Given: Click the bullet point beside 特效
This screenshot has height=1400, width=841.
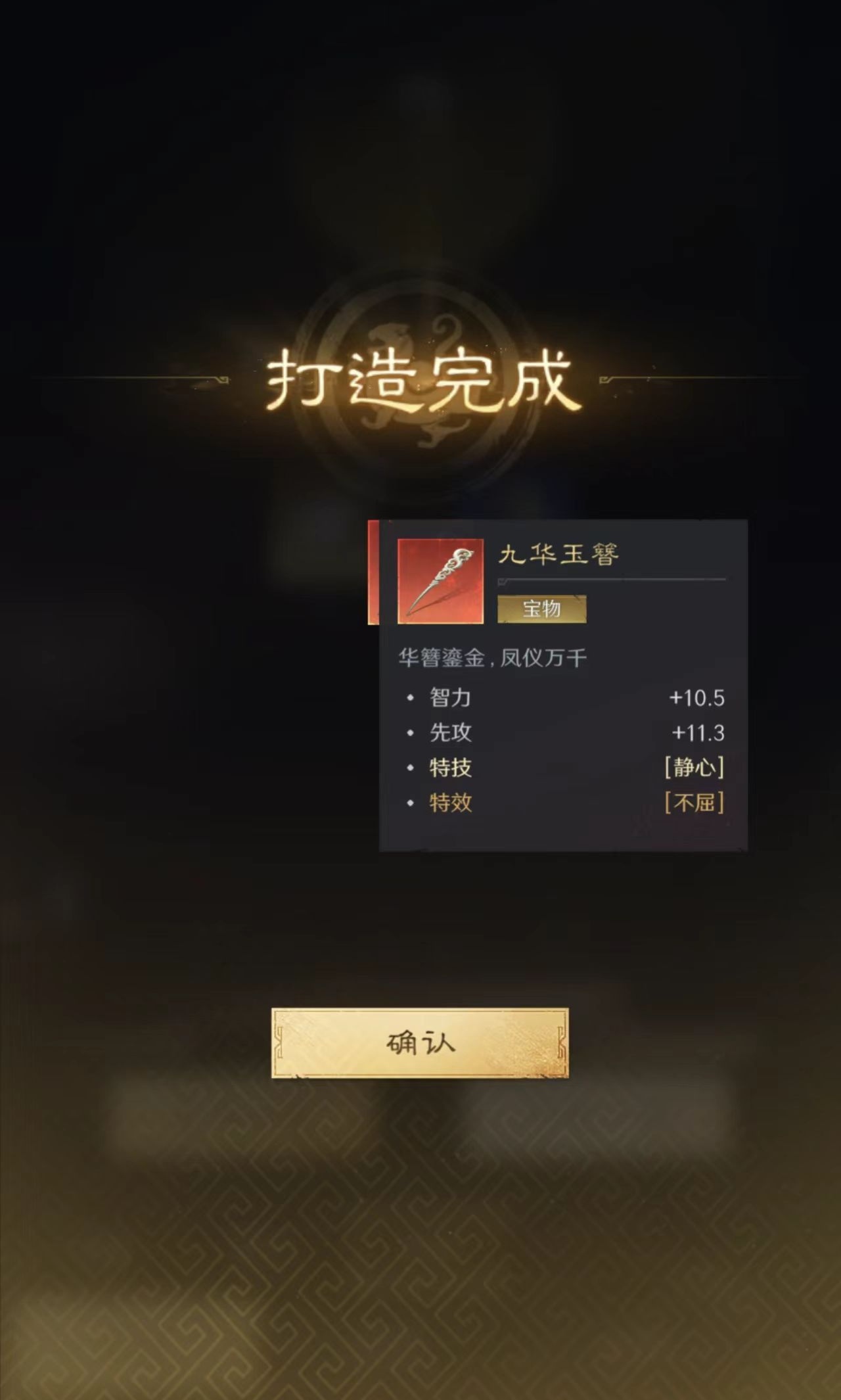Looking at the screenshot, I should 411,803.
